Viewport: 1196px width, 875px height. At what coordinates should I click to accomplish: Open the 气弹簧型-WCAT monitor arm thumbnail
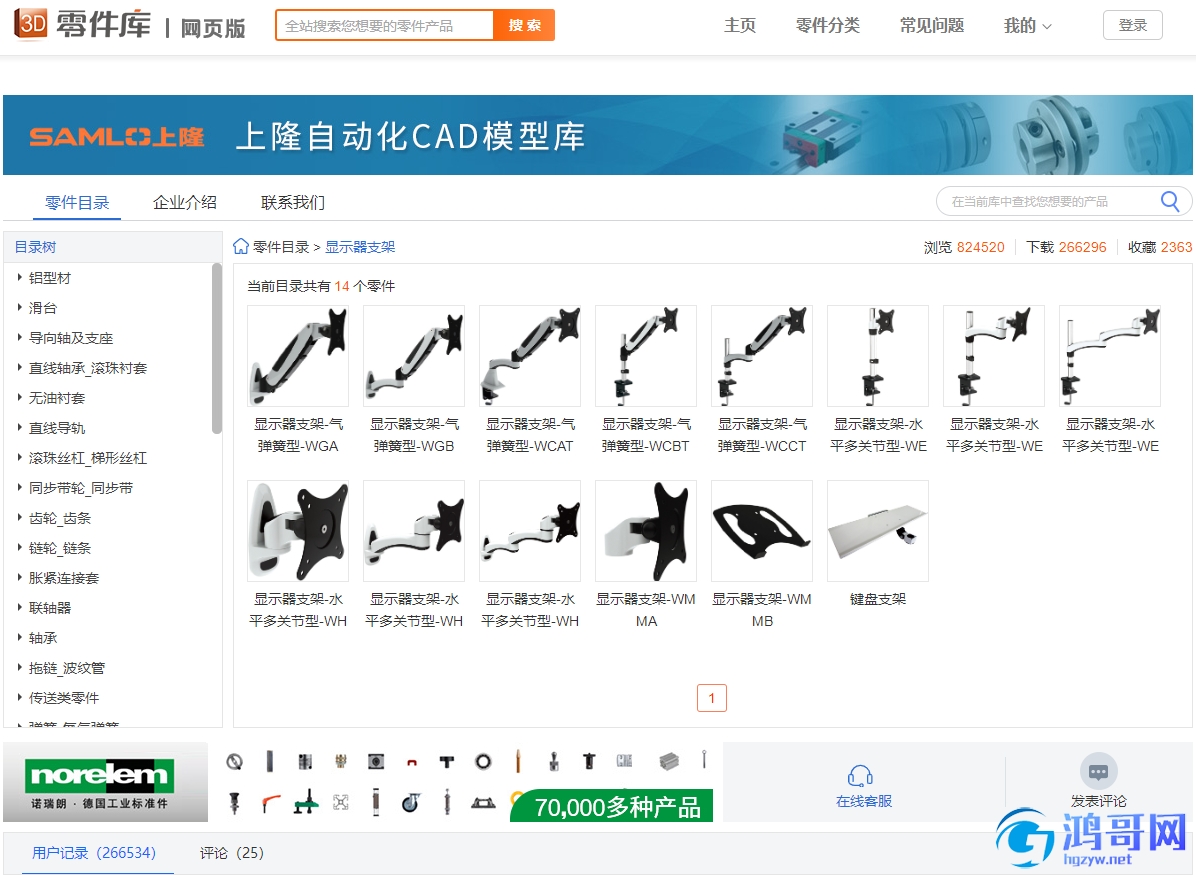(x=530, y=355)
